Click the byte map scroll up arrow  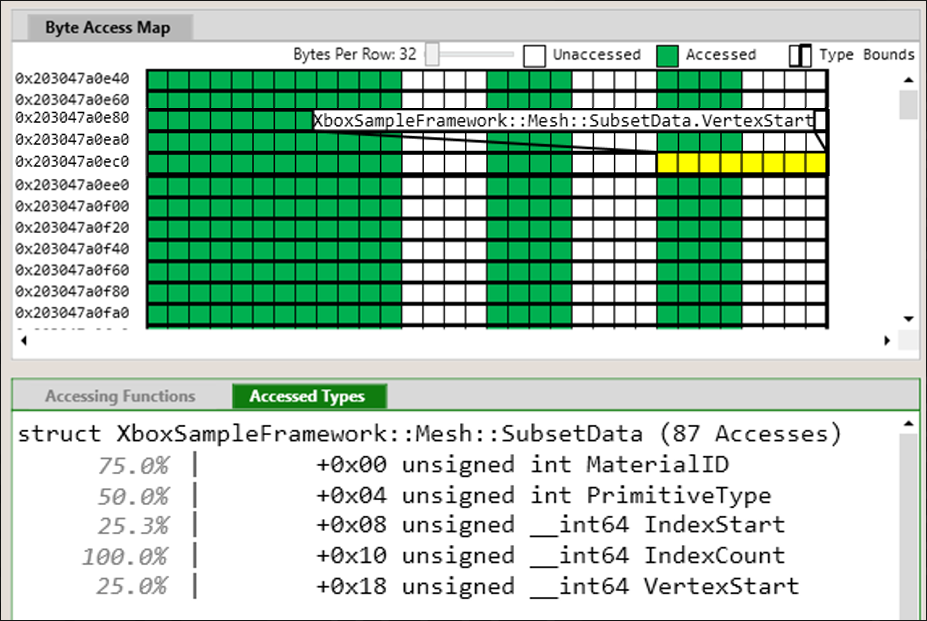[x=908, y=80]
